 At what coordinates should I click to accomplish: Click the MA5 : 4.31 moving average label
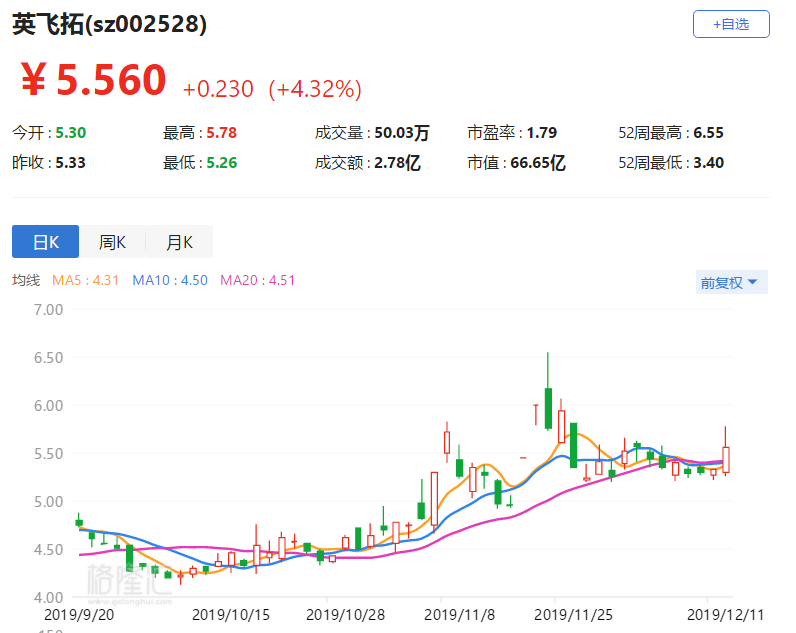tap(85, 280)
